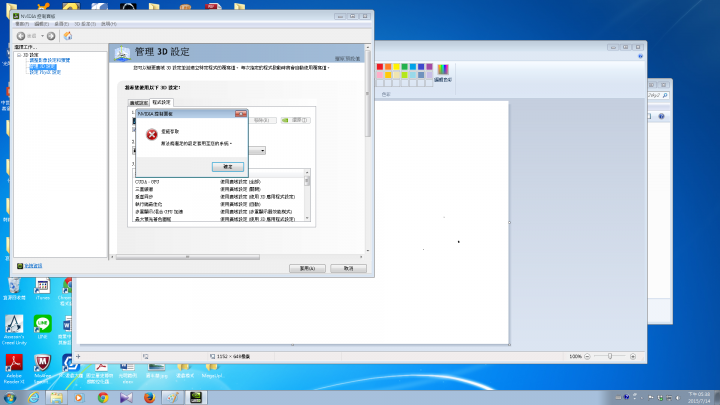Click the Paint zoom in plus button
Viewport: 720px width, 405px height.
pos(633,356)
